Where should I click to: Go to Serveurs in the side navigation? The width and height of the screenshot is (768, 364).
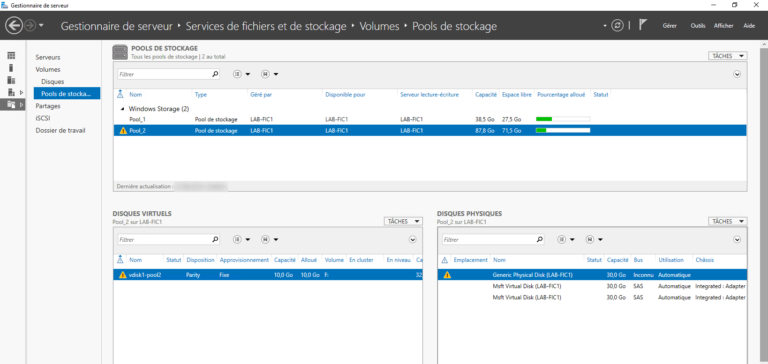48,57
